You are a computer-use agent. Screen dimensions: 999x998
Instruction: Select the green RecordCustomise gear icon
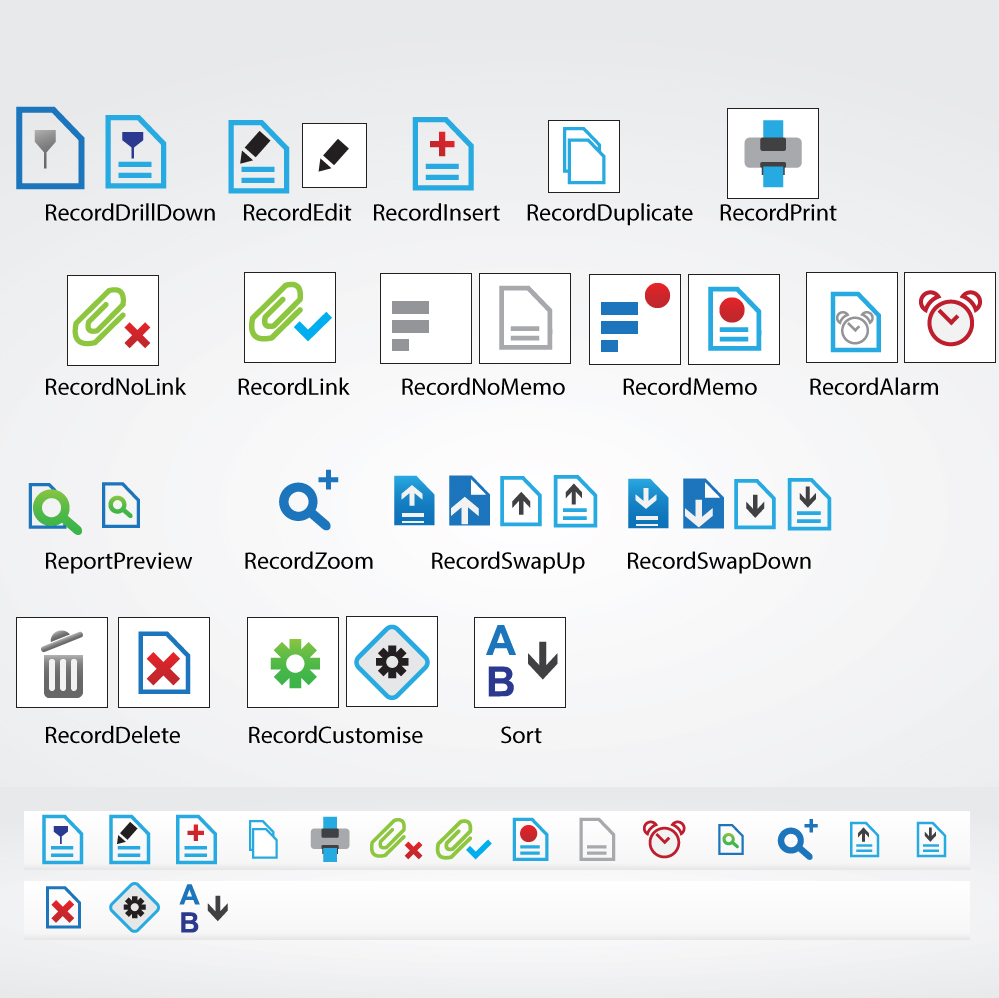tap(291, 661)
